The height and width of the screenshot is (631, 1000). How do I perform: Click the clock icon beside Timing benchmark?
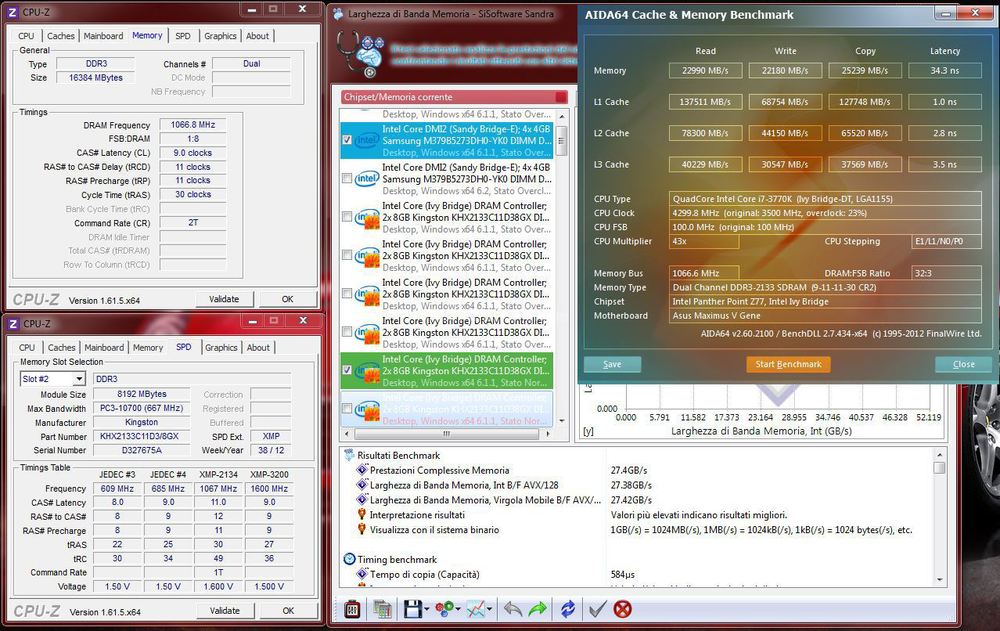[x=349, y=559]
